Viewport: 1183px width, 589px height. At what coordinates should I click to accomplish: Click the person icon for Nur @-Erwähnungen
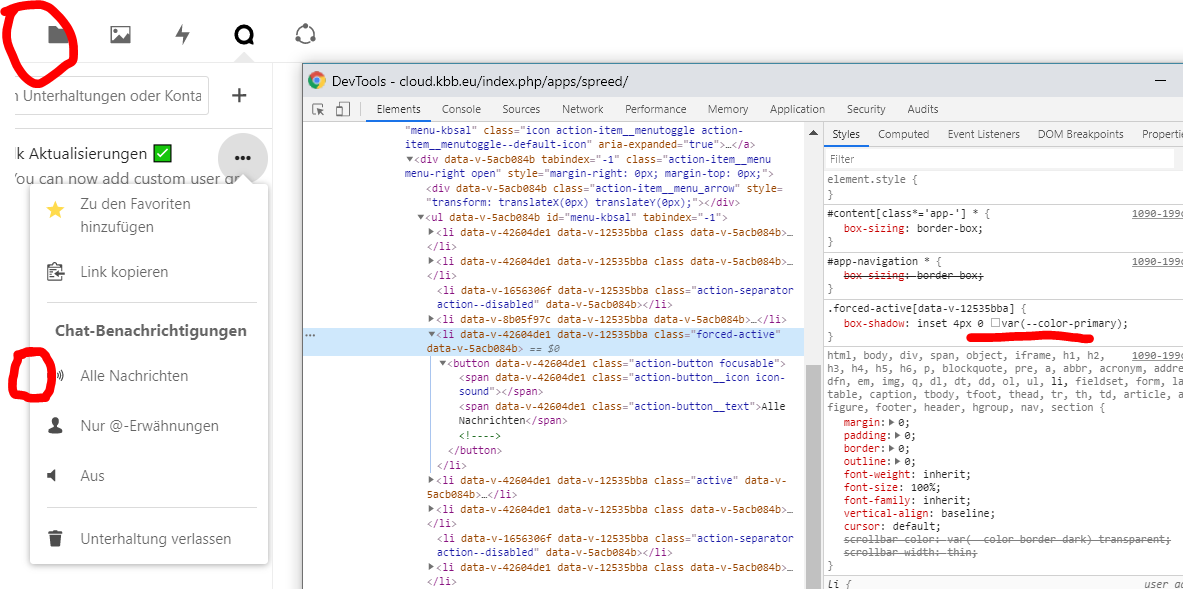tap(55, 426)
